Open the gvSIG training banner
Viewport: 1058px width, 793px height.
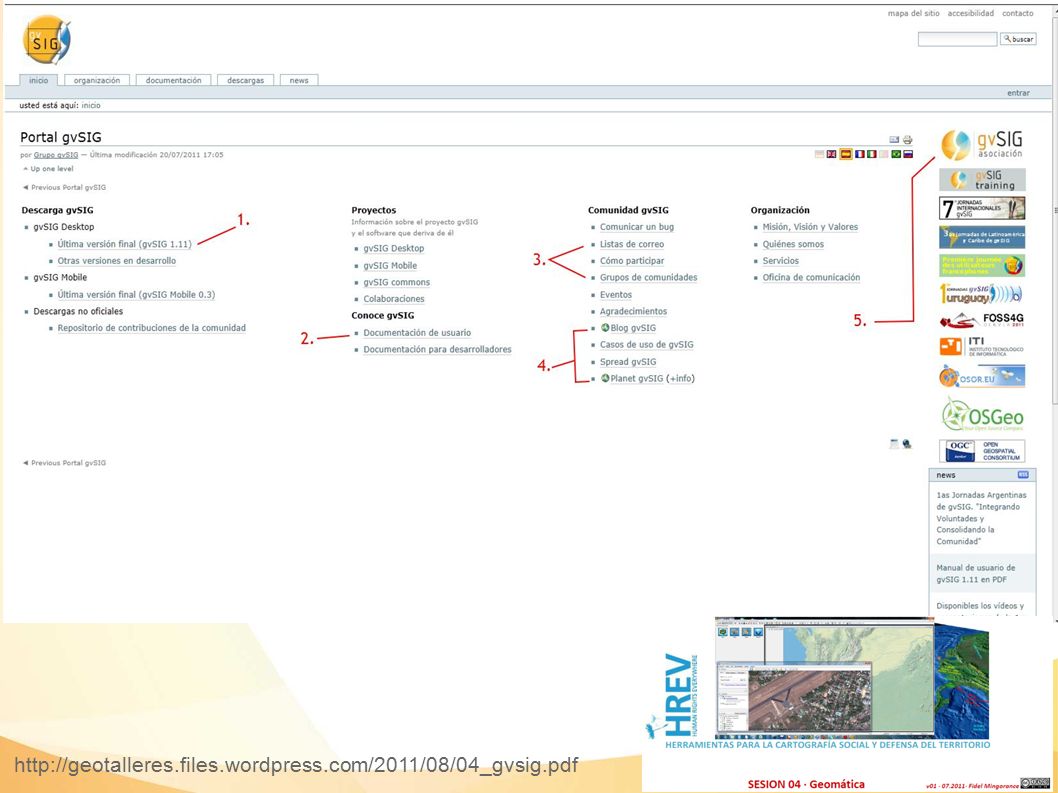(x=982, y=180)
